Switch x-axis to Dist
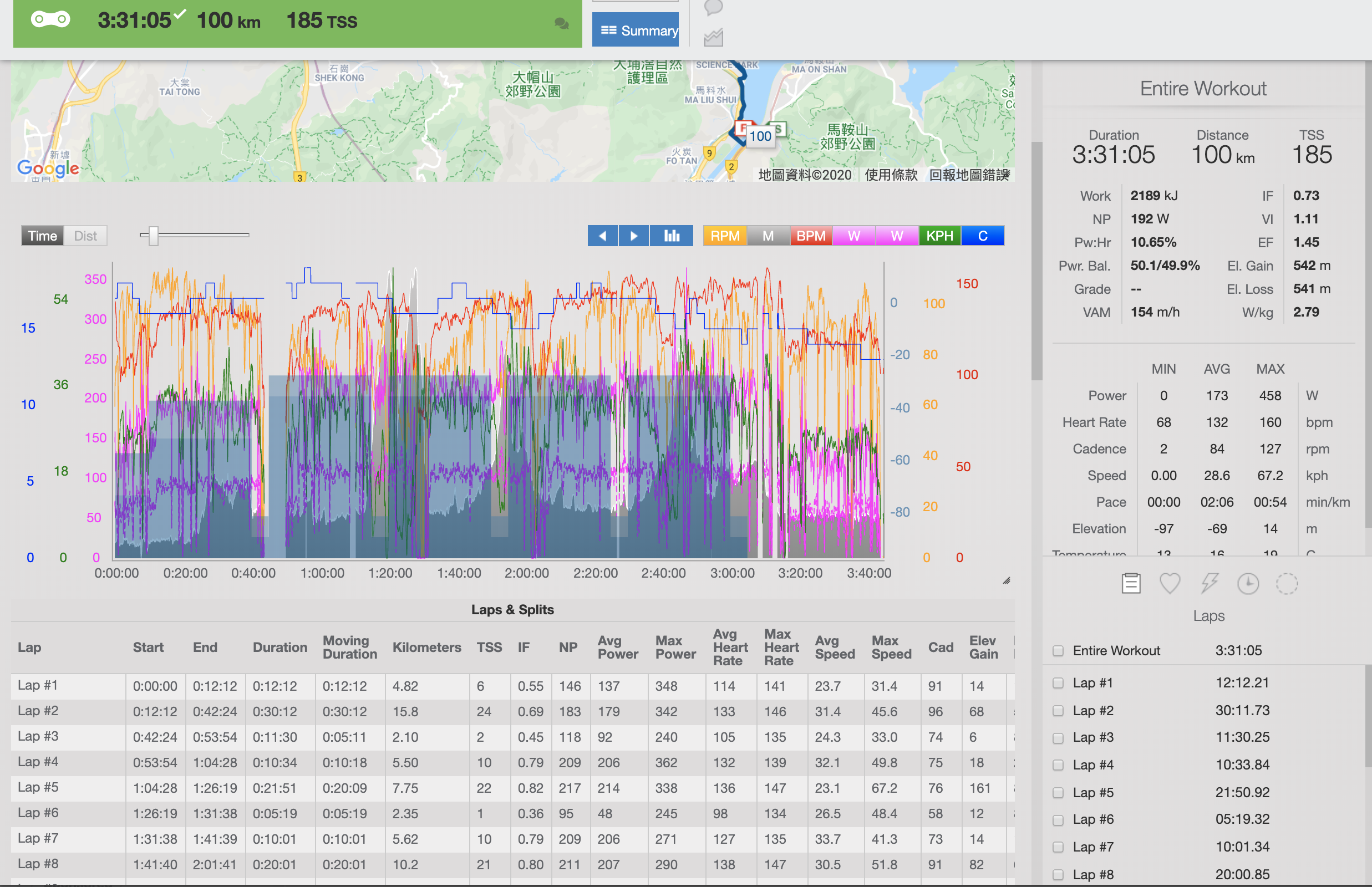This screenshot has width=1372, height=887. 85,236
